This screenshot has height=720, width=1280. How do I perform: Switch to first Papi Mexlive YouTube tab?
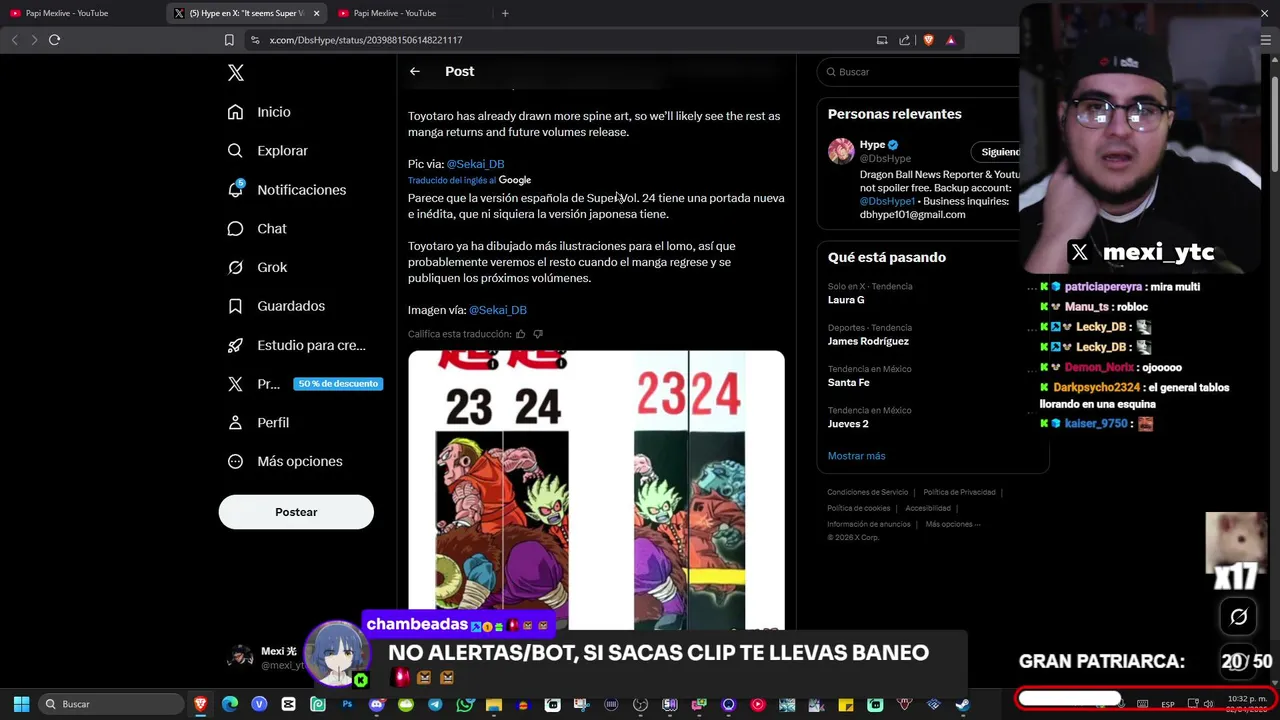(x=80, y=13)
